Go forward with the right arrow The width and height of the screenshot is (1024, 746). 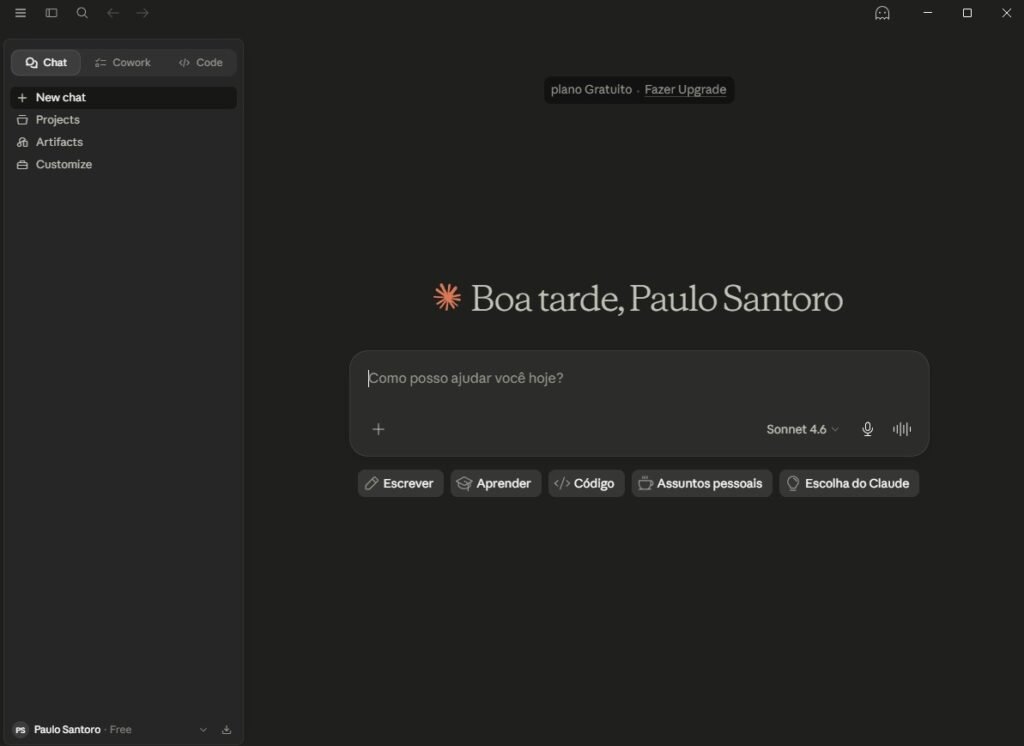point(142,13)
